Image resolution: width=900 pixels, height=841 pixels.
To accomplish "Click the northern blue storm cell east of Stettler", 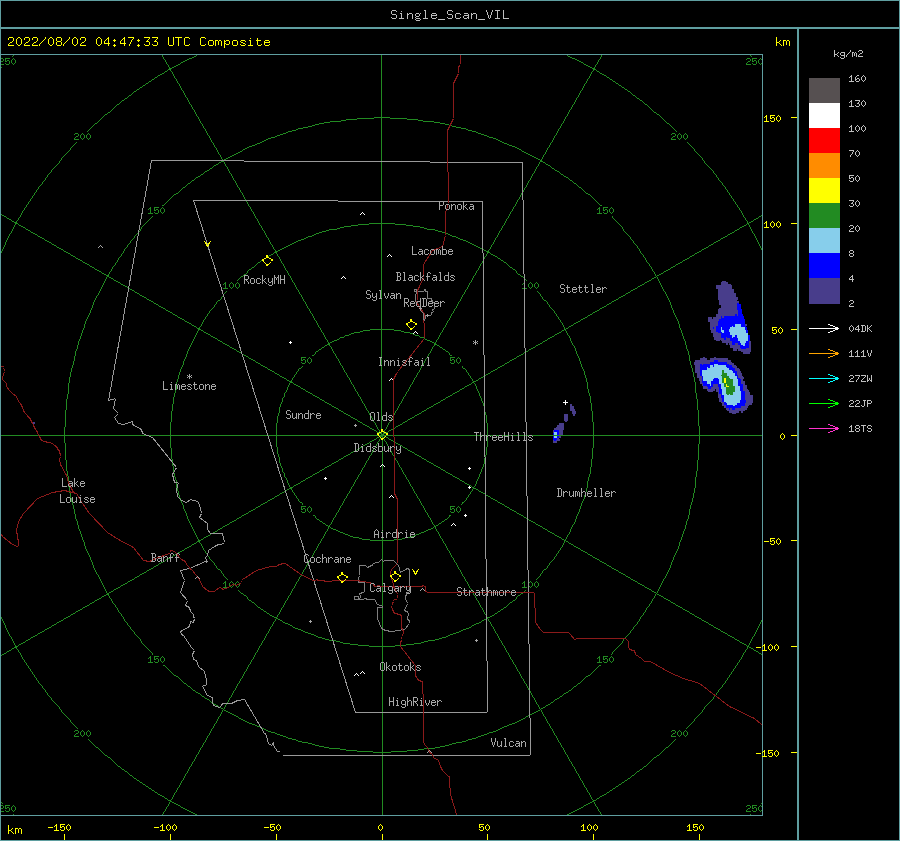I will pos(730,317).
